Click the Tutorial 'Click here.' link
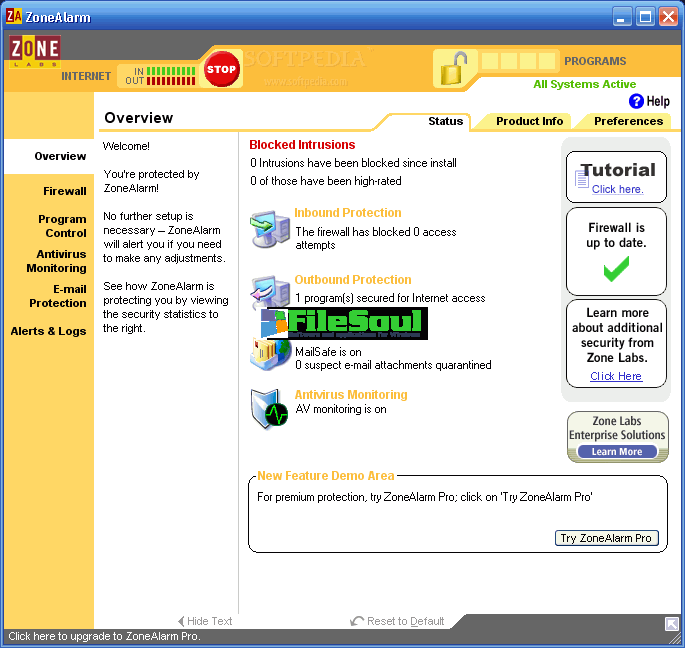This screenshot has width=685, height=648. tap(618, 189)
